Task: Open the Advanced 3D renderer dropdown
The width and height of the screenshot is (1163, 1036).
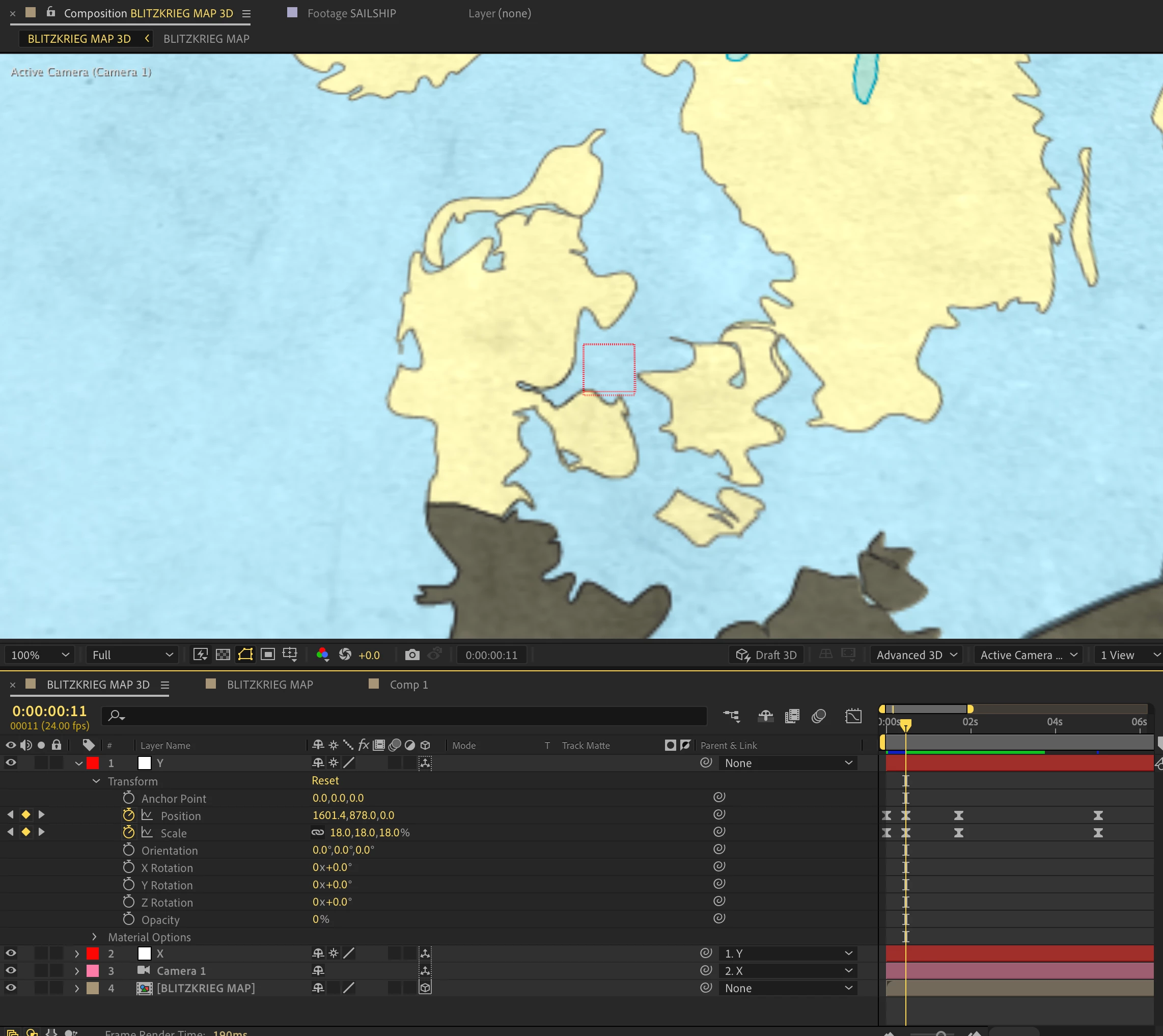Action: [916, 655]
